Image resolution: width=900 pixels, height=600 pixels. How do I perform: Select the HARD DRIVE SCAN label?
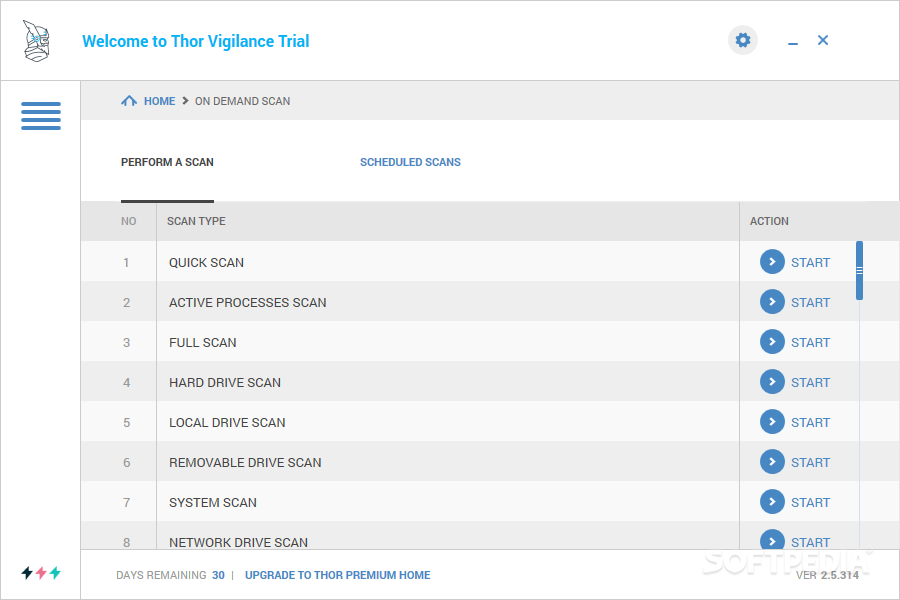click(225, 382)
